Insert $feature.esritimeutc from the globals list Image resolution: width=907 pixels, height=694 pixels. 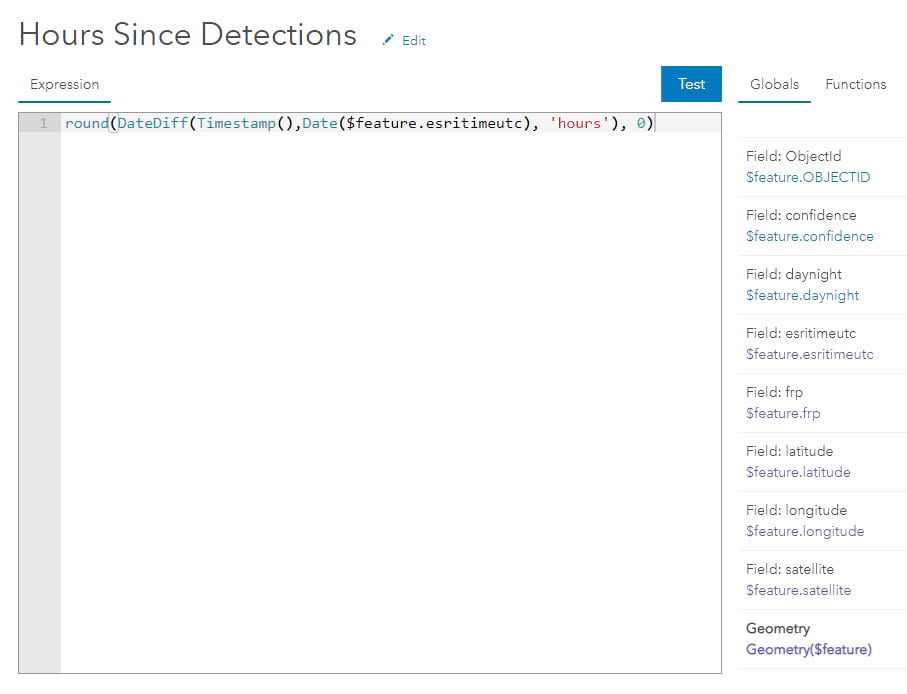[x=809, y=354]
